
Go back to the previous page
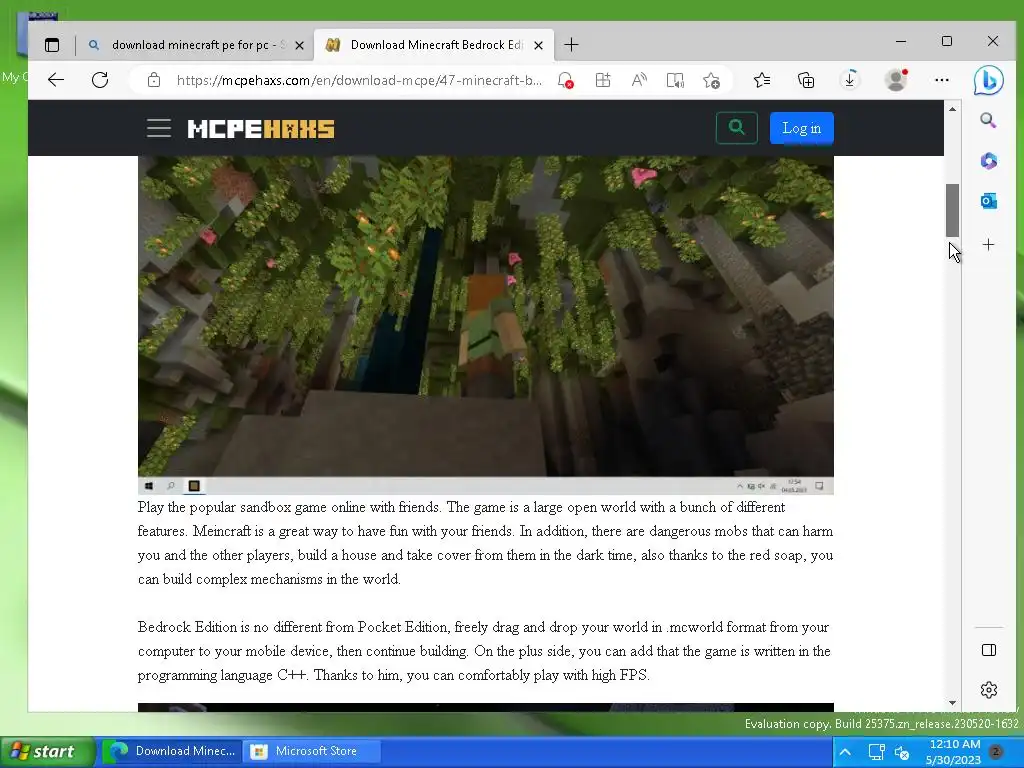click(x=56, y=80)
